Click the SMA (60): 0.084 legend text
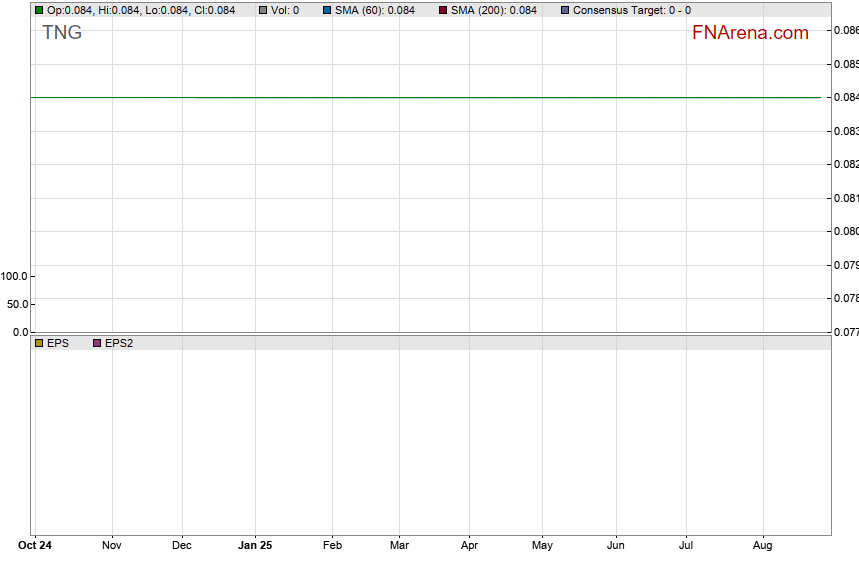Viewport: 859px width, 566px height. tap(375, 10)
